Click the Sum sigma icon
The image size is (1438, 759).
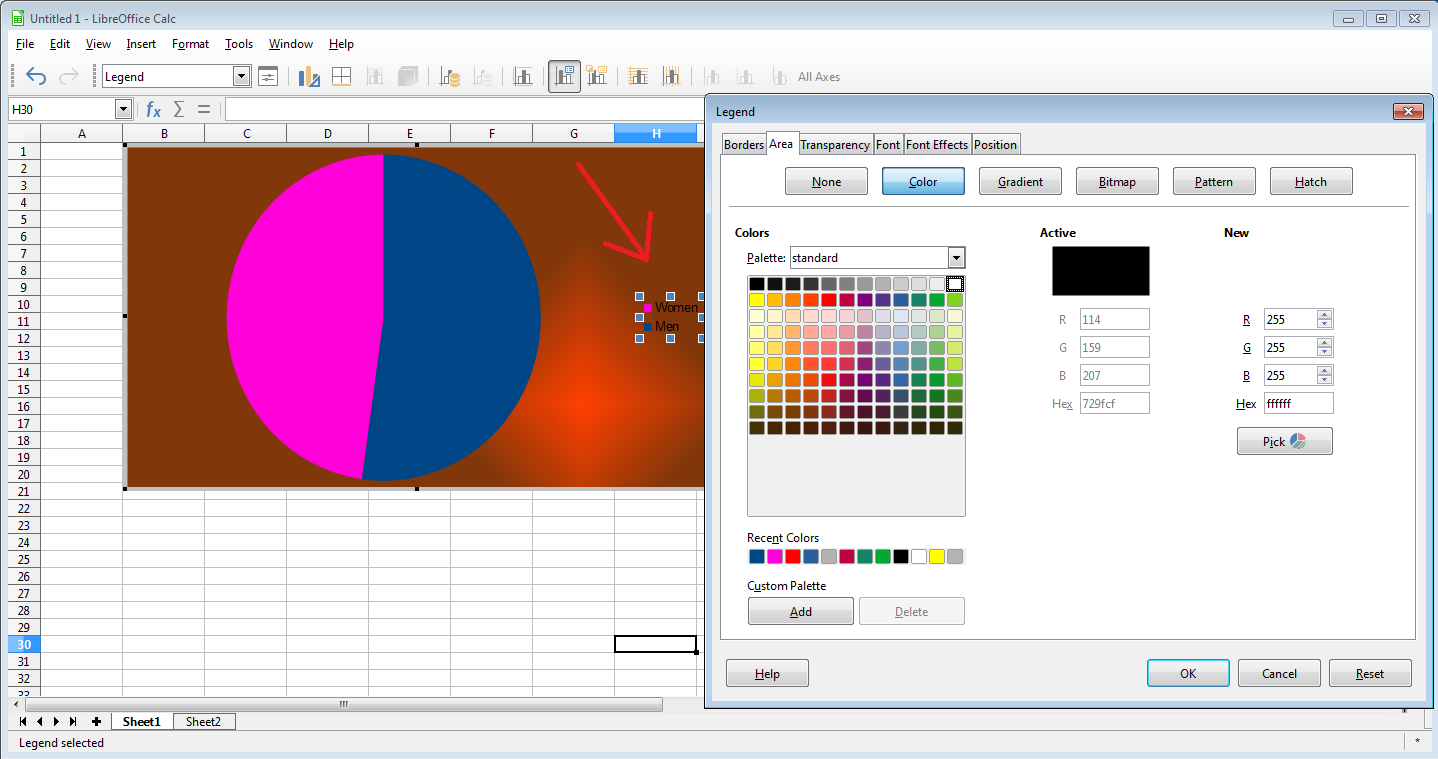click(x=179, y=109)
